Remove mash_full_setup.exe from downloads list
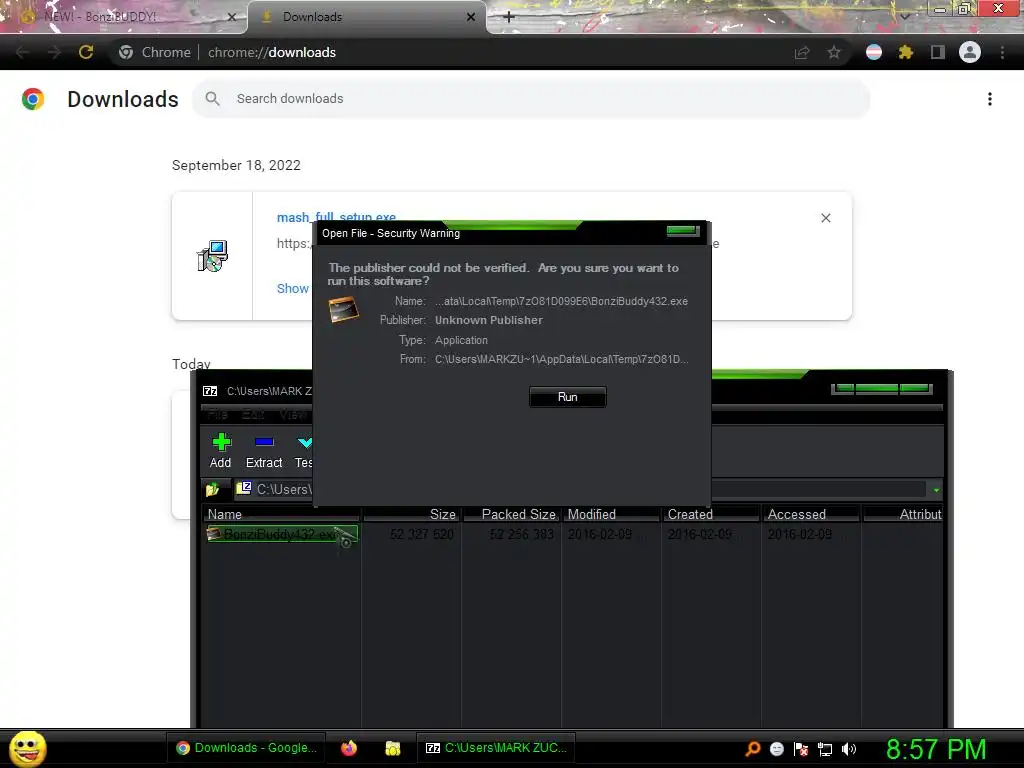The image size is (1024, 768). pos(825,218)
